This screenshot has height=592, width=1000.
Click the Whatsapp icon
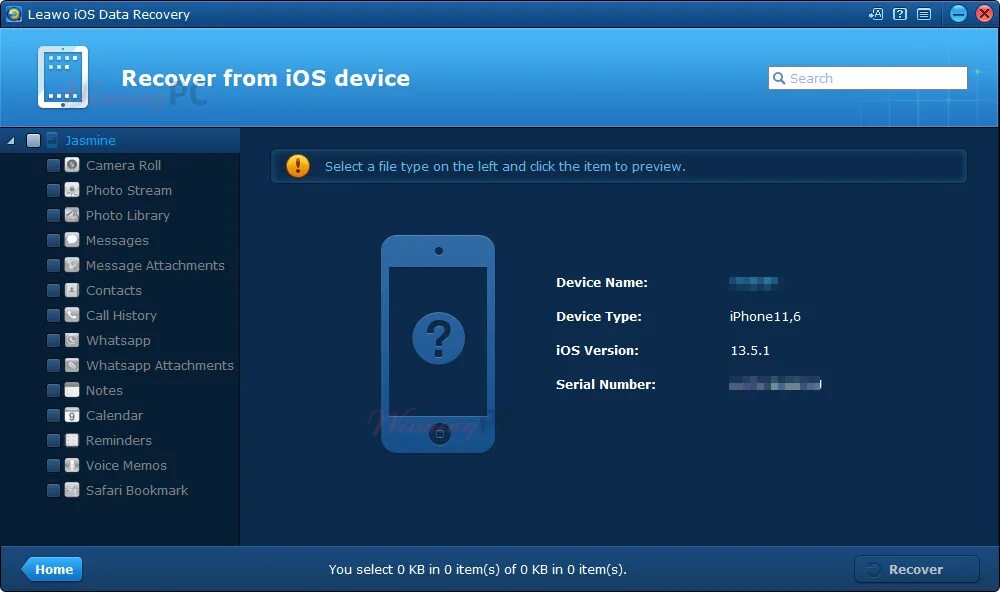[x=72, y=340]
